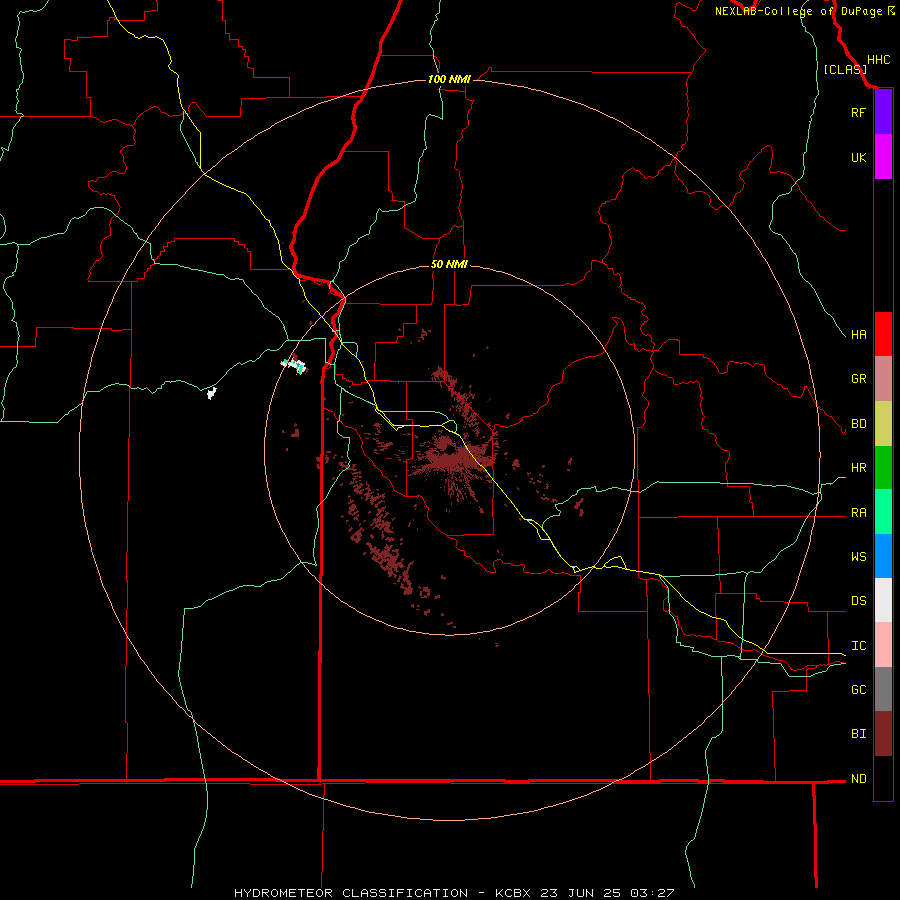This screenshot has height=900, width=900.
Task: Click the DS white legend swatch
Action: [x=883, y=600]
